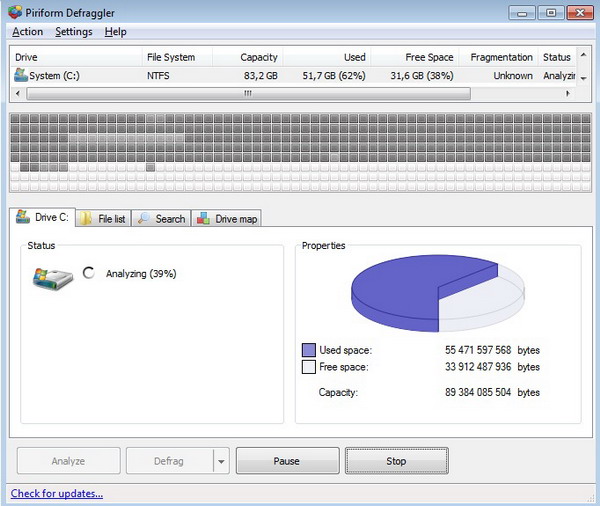The height and width of the screenshot is (506, 600).
Task: Click the right scroll arrow of drive list
Action: (567, 93)
